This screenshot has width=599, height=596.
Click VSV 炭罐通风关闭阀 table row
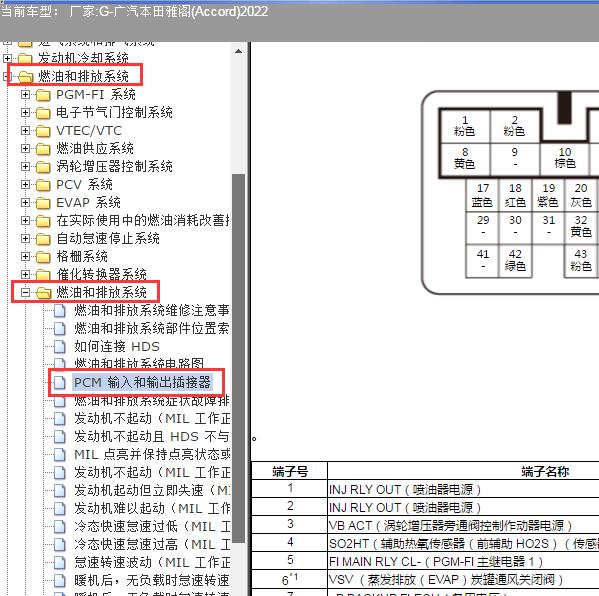point(425,579)
